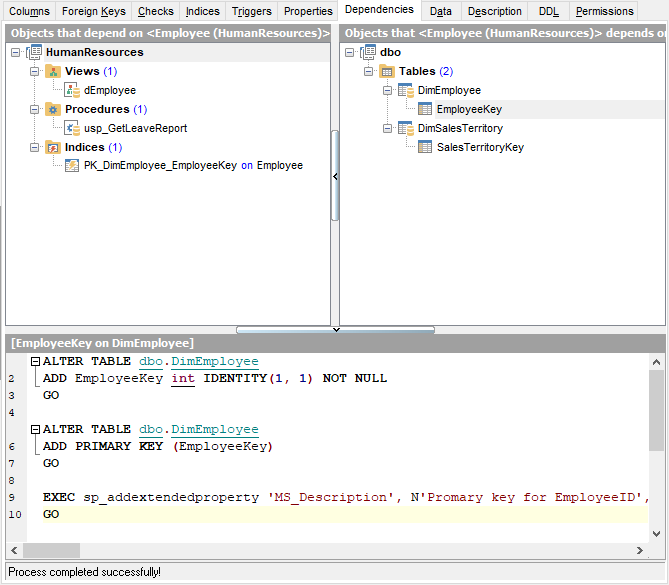Click the SalesTerritoryKey column icon
Screen dimensions: 669x585
(x=425, y=147)
